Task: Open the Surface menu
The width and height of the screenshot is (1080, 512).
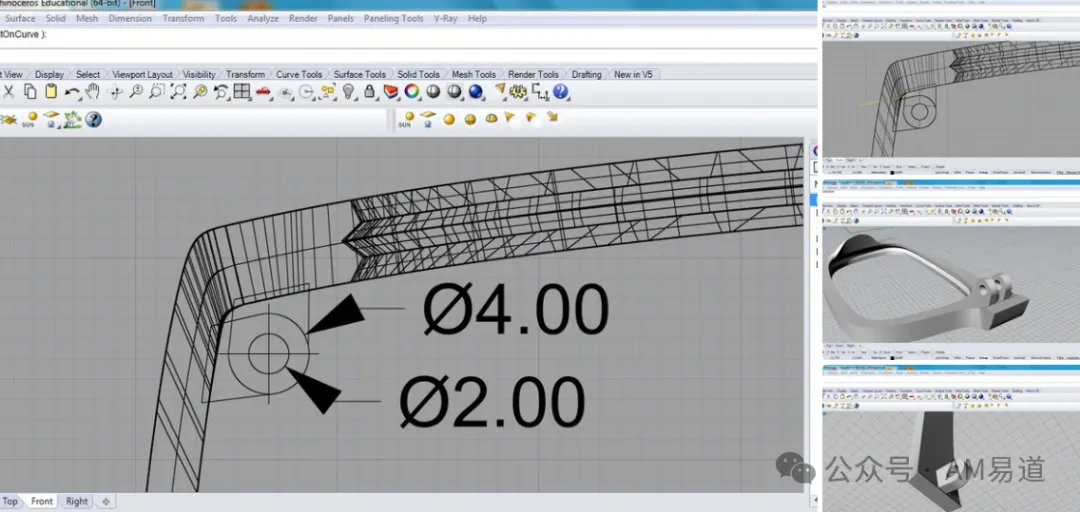Action: coord(21,19)
